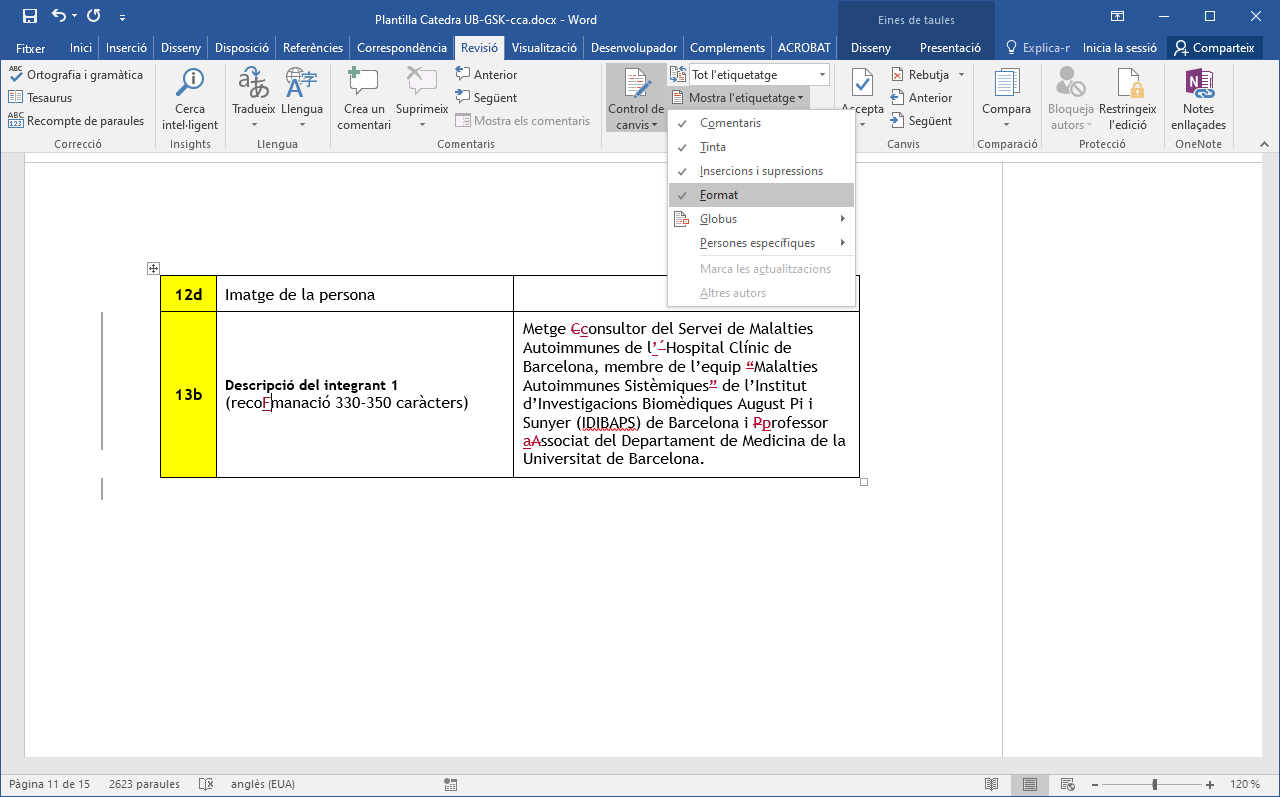Click the Comparteix button

[x=1215, y=48]
